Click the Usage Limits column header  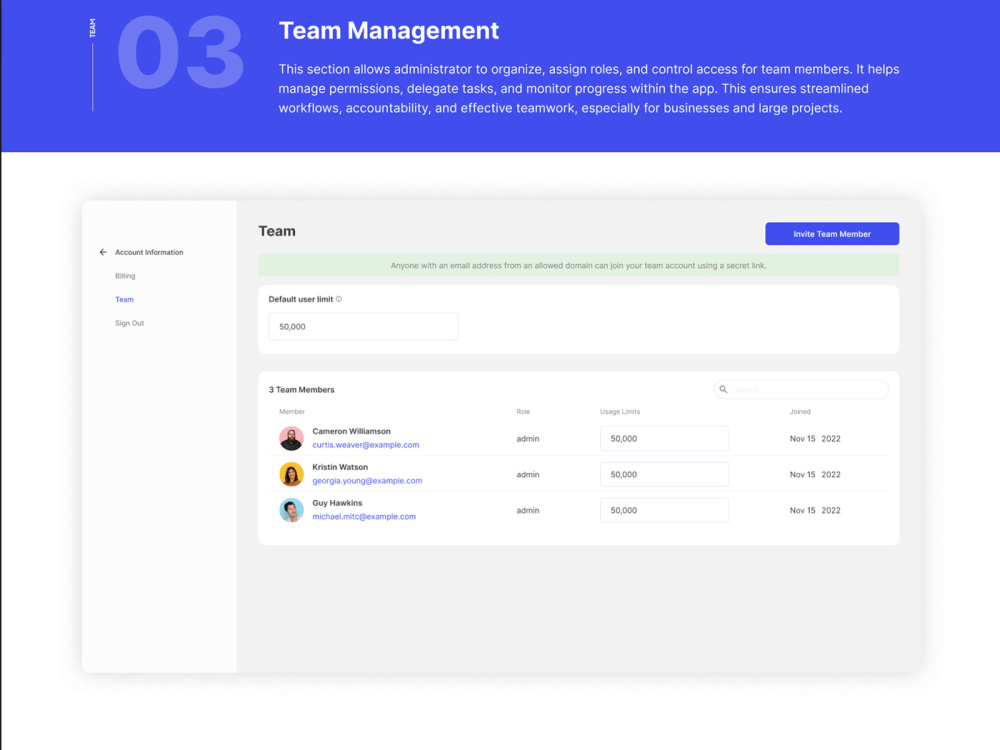pyautogui.click(x=620, y=411)
